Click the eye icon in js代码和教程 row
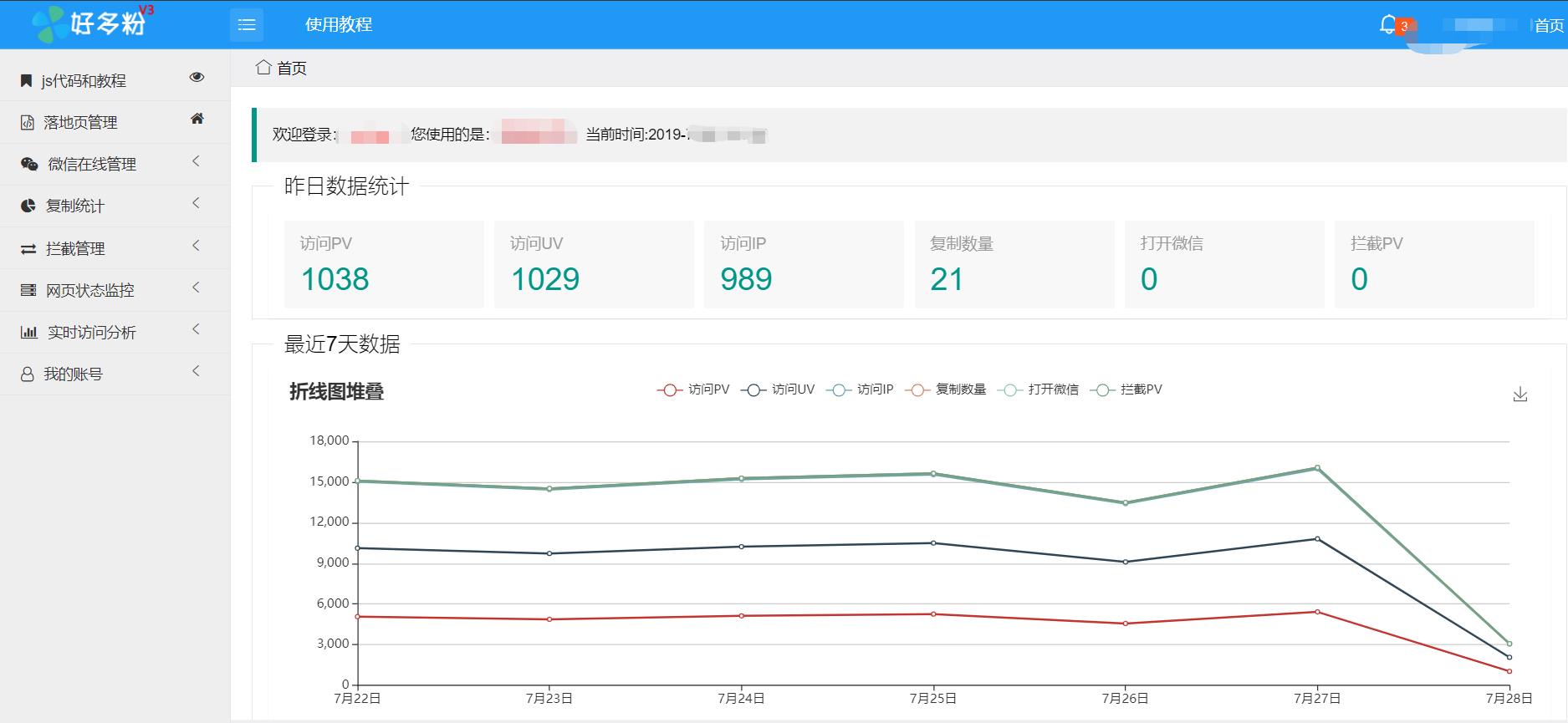The width and height of the screenshot is (1568, 723). (x=197, y=77)
